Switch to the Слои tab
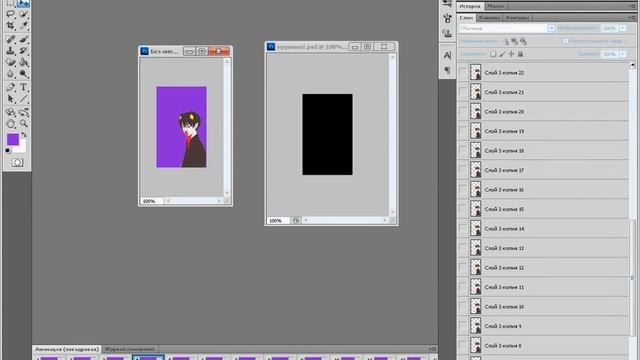Viewport: 640px width, 360px height. (x=466, y=18)
